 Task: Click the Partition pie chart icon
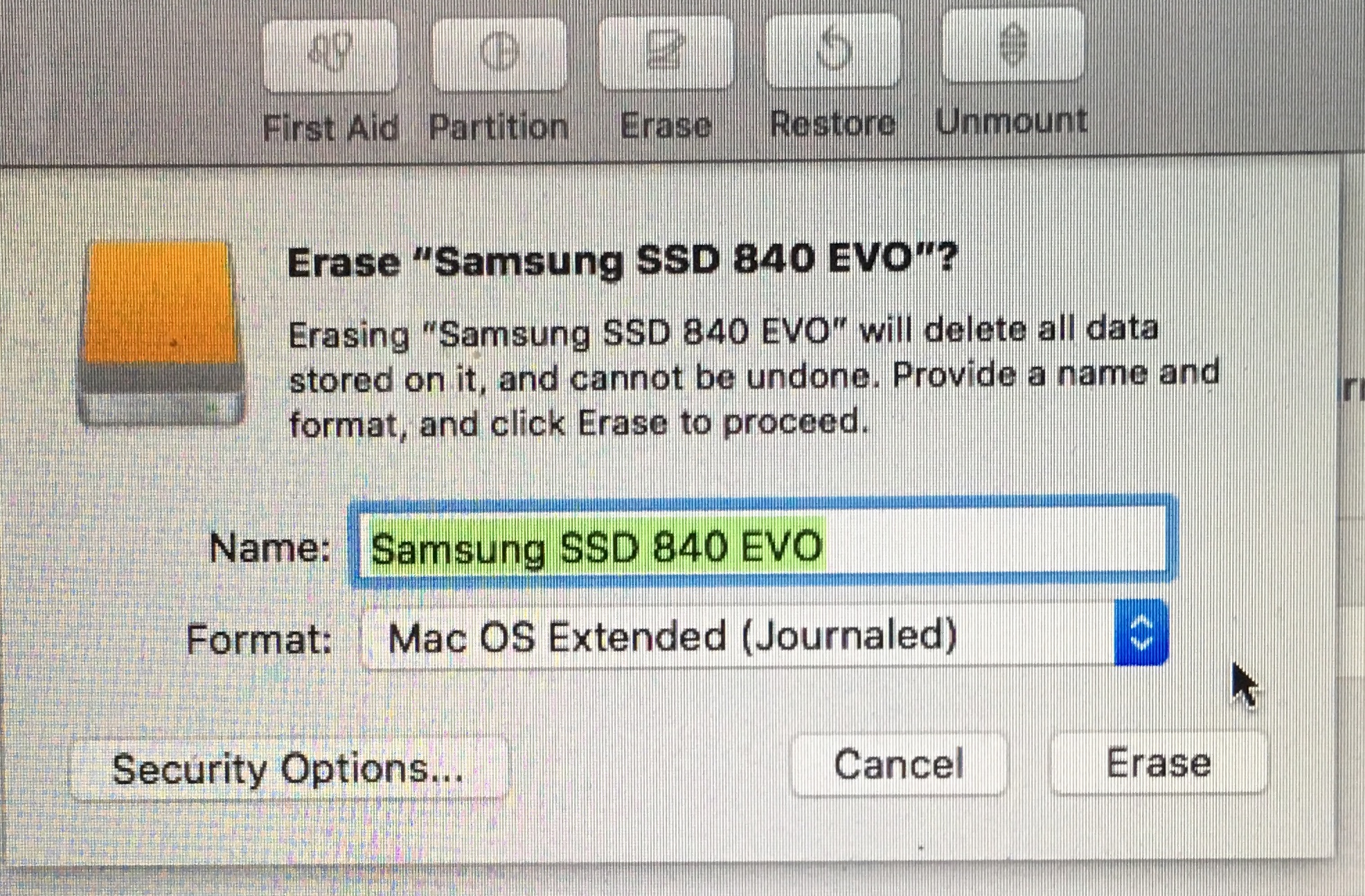click(499, 53)
